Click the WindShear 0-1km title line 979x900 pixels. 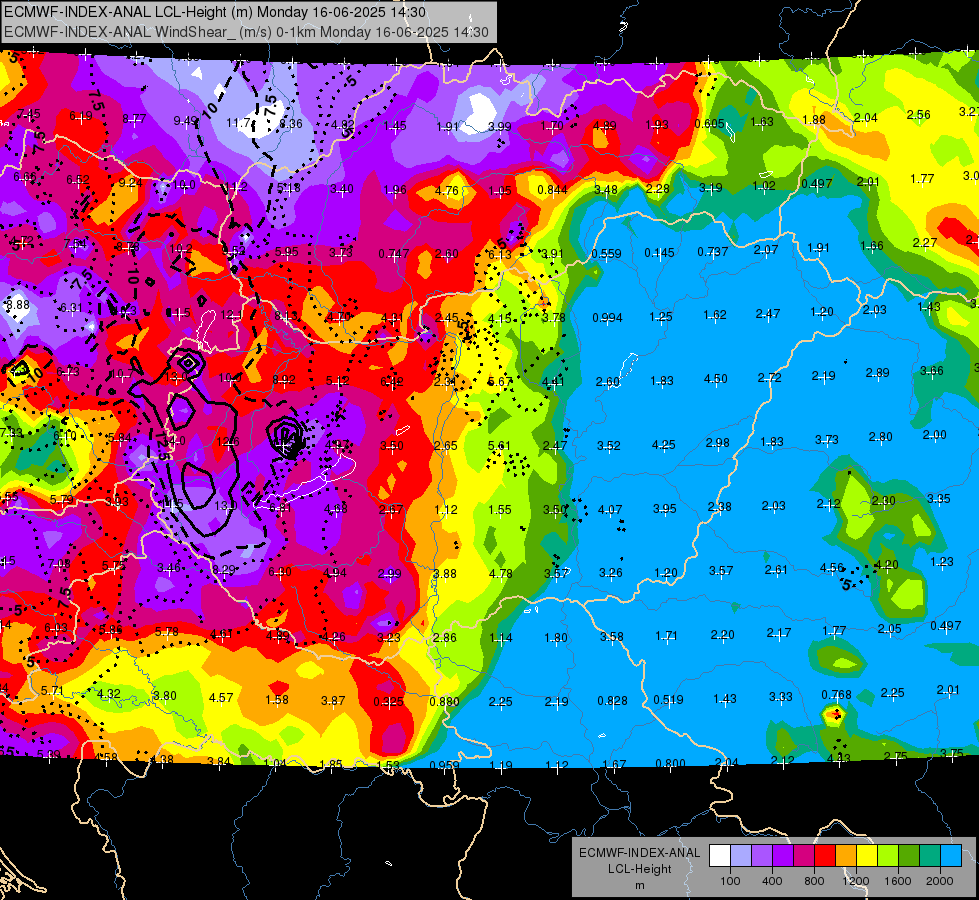pyautogui.click(x=246, y=31)
